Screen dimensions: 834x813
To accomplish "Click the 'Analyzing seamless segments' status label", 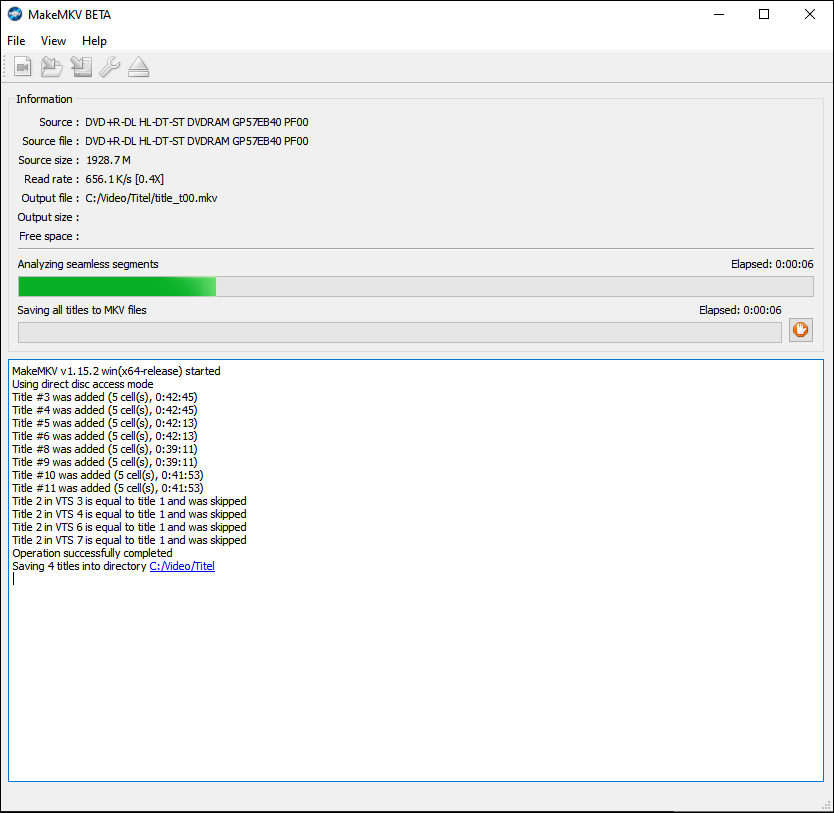I will click(x=88, y=264).
